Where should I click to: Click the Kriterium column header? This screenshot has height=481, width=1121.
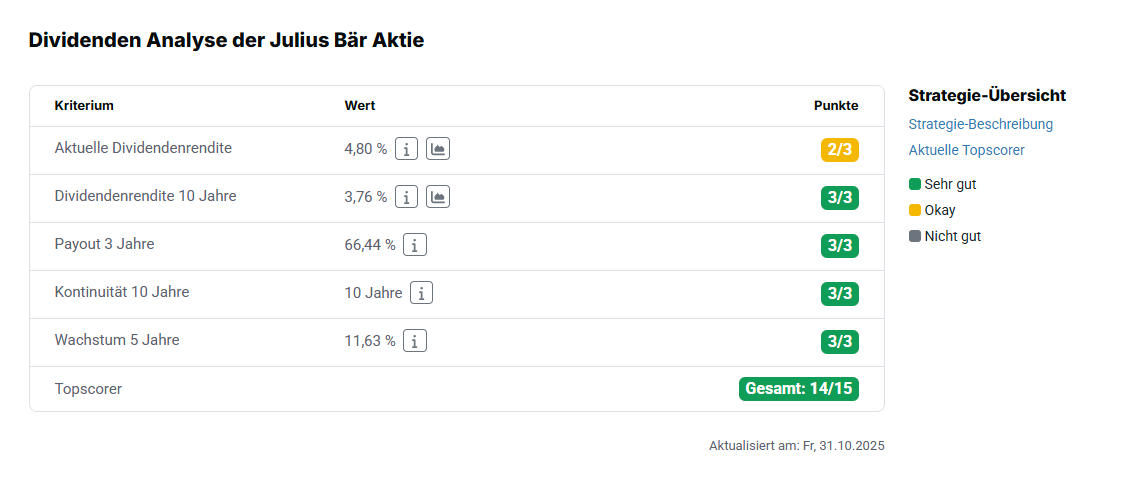coord(84,106)
